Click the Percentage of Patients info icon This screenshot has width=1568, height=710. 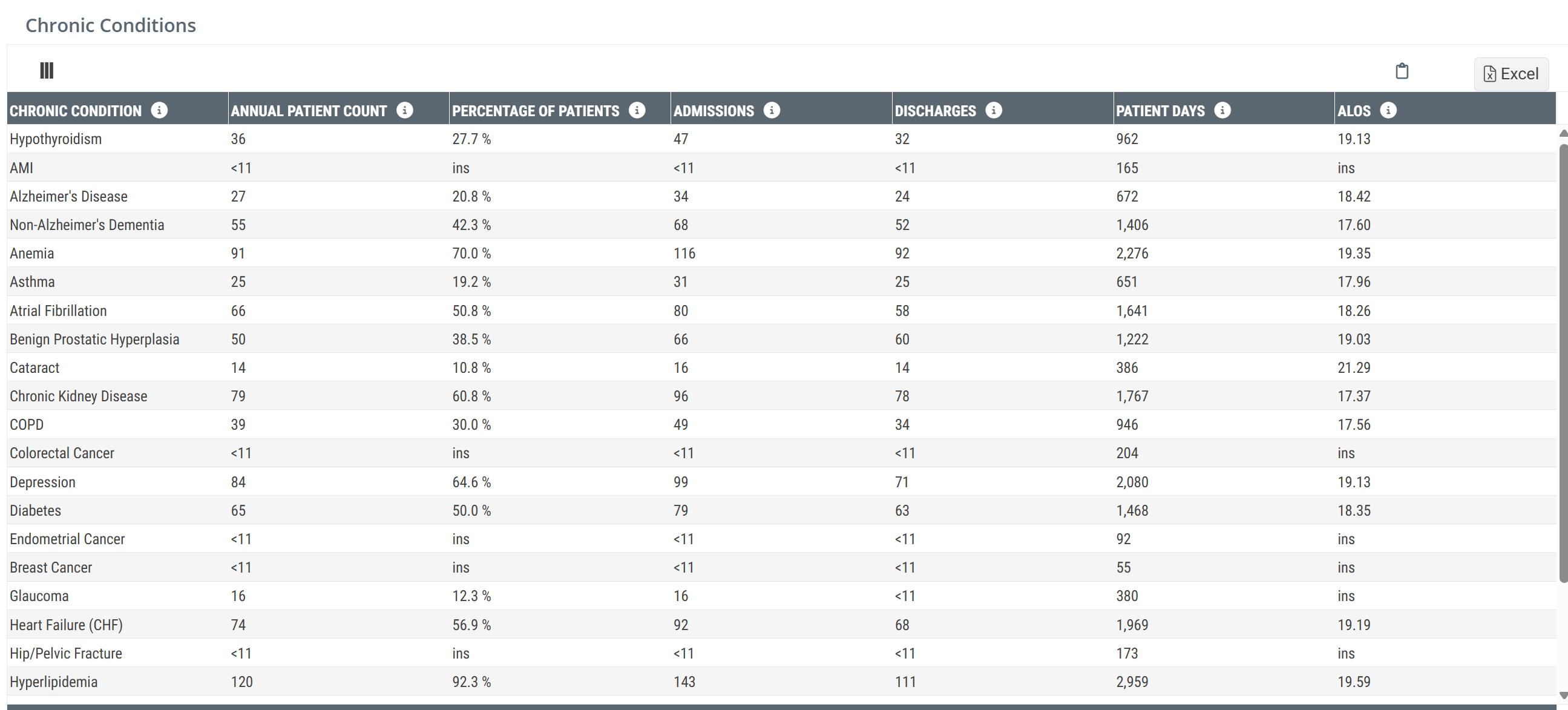point(637,110)
